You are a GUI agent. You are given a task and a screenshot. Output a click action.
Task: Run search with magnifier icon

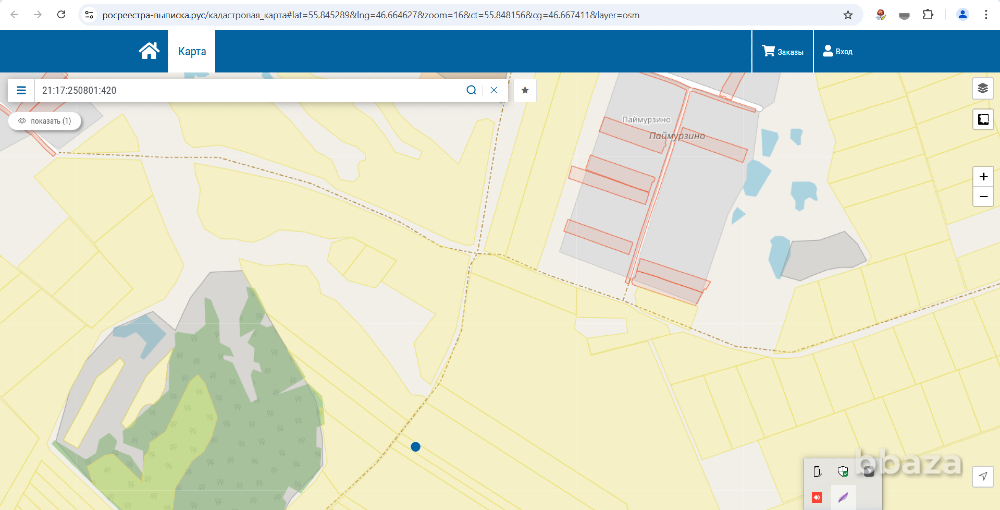coord(471,90)
